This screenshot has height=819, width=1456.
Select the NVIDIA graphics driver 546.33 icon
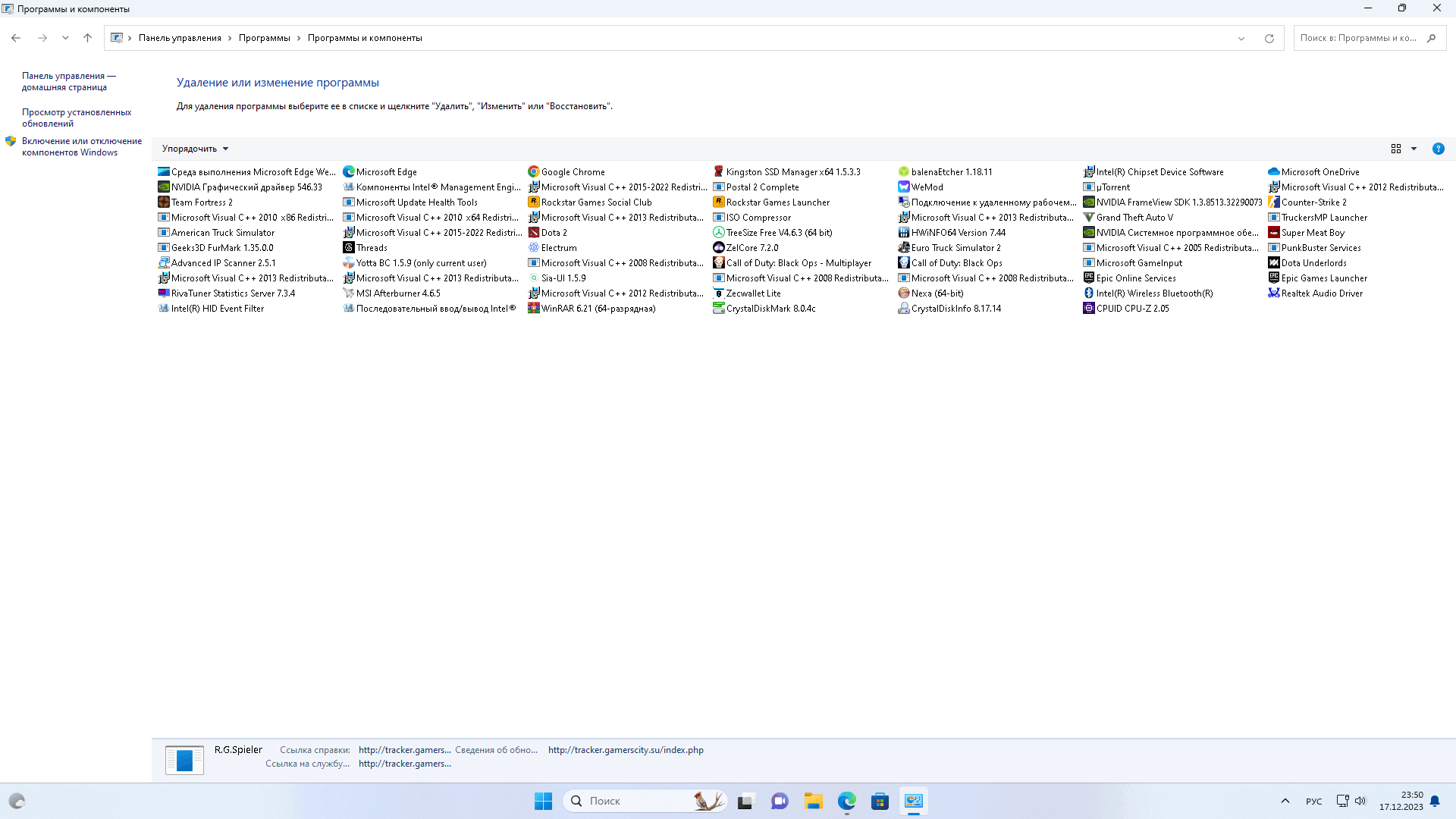tap(164, 187)
